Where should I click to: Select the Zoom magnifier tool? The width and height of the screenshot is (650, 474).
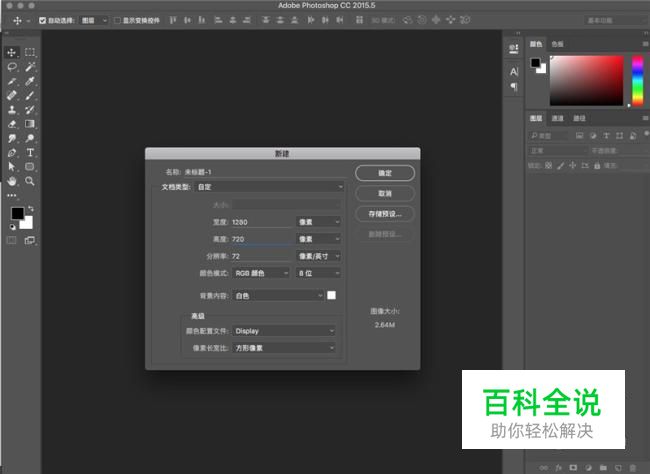coord(30,182)
